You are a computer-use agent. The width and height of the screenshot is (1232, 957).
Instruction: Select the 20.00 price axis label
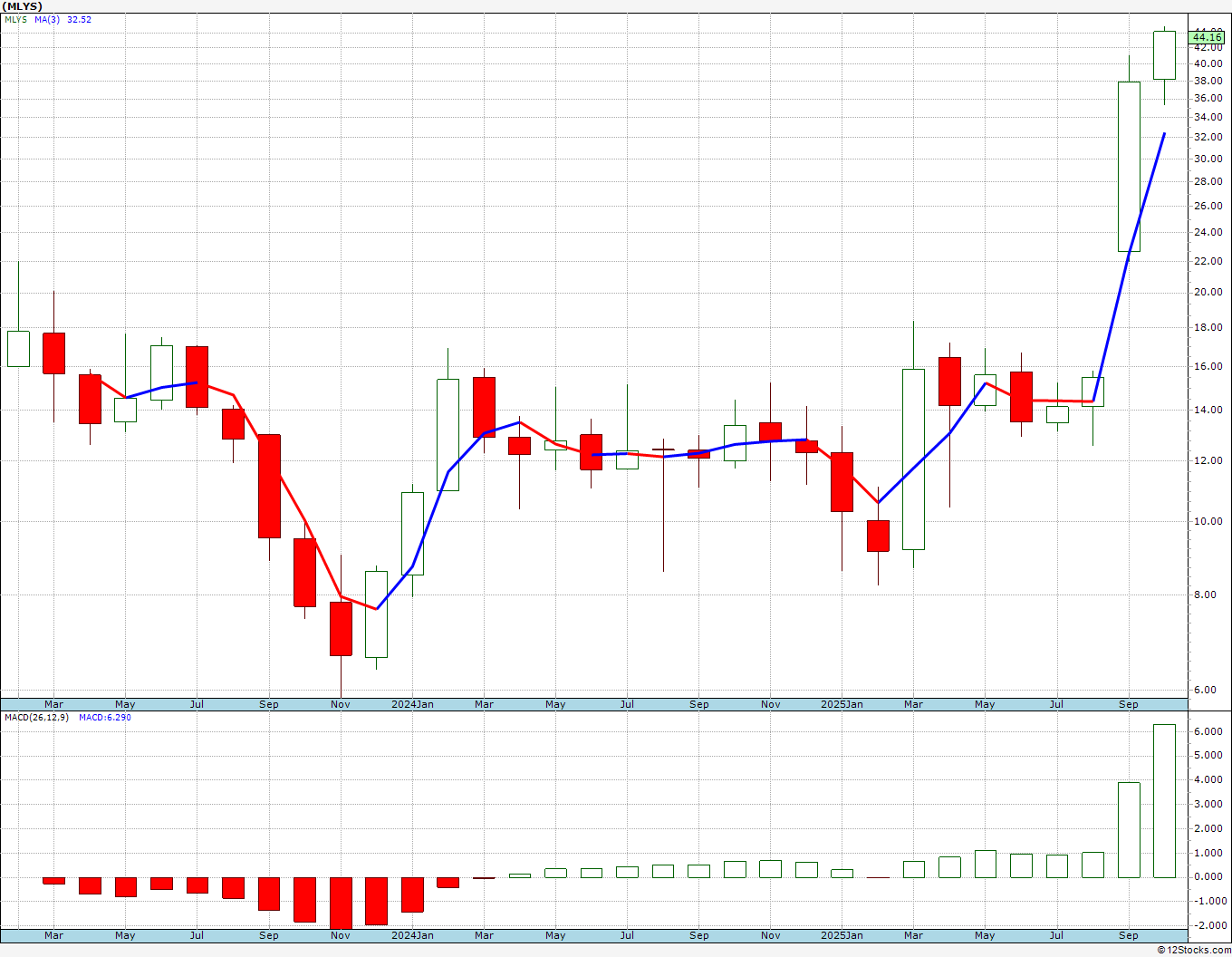click(1208, 292)
